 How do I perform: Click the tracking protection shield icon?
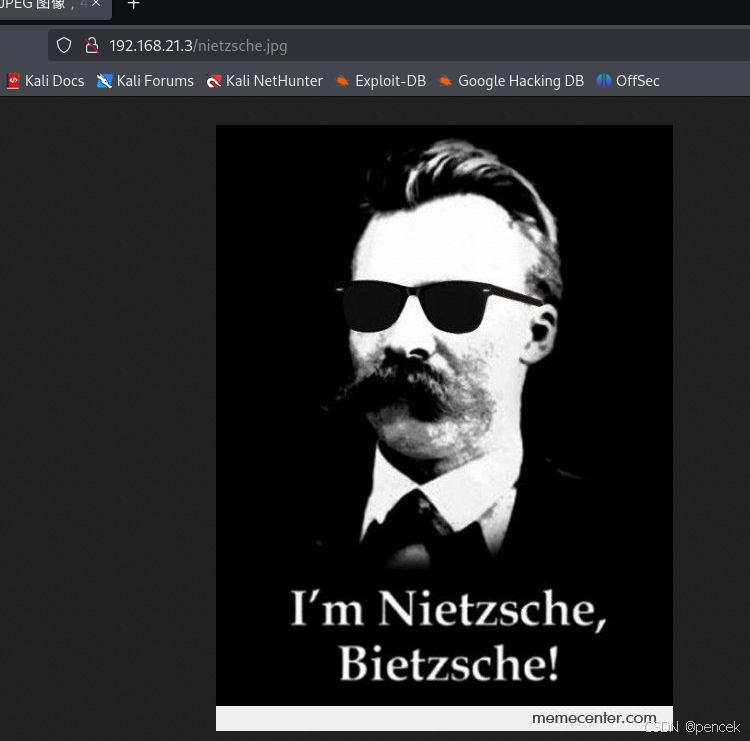click(64, 45)
